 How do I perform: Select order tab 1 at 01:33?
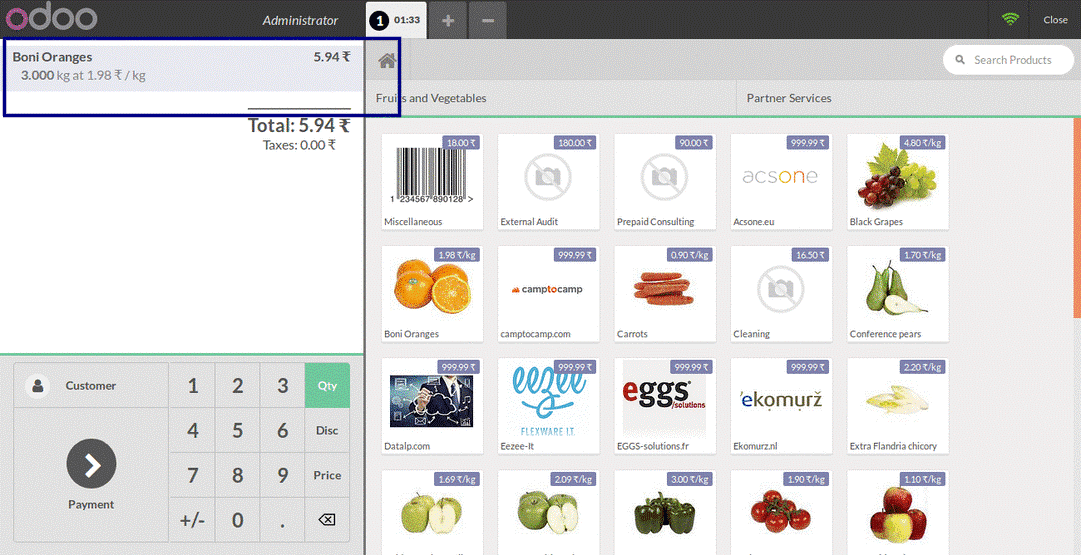pos(396,21)
